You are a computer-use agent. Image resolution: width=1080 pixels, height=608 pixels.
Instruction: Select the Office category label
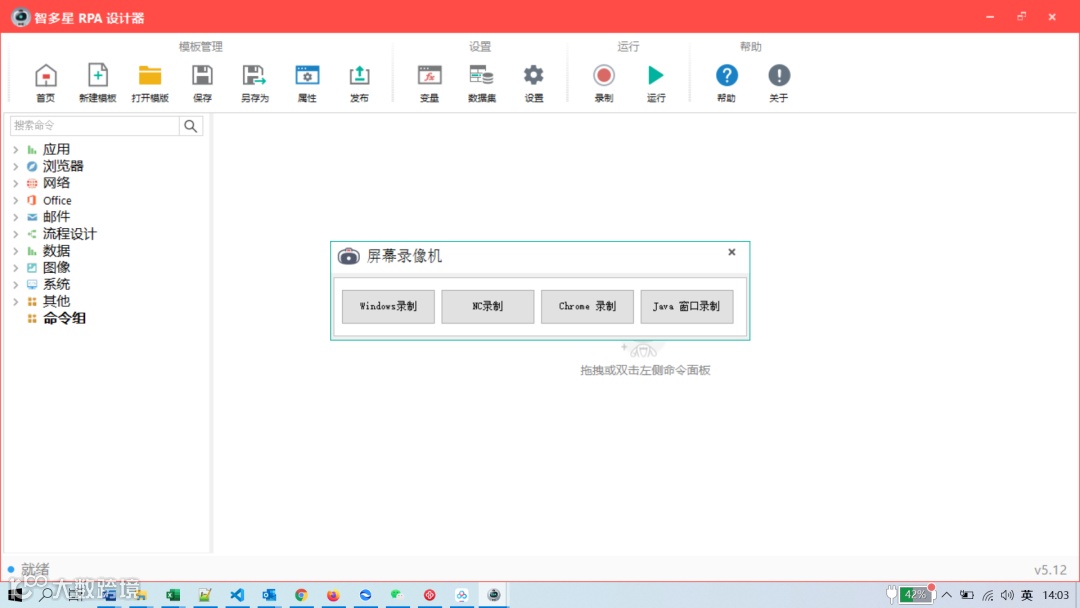tap(57, 200)
